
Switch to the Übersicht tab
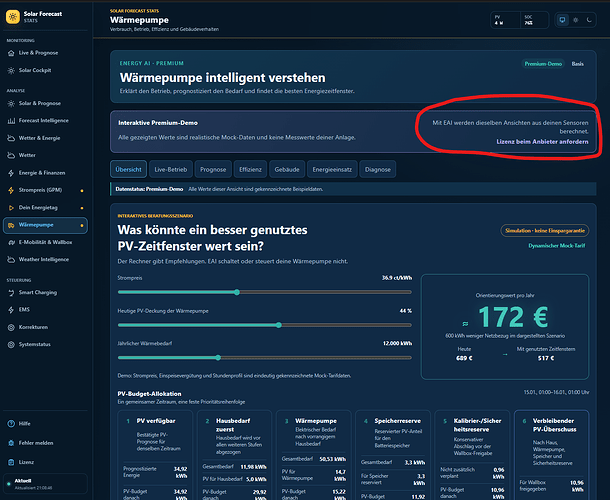(x=128, y=169)
